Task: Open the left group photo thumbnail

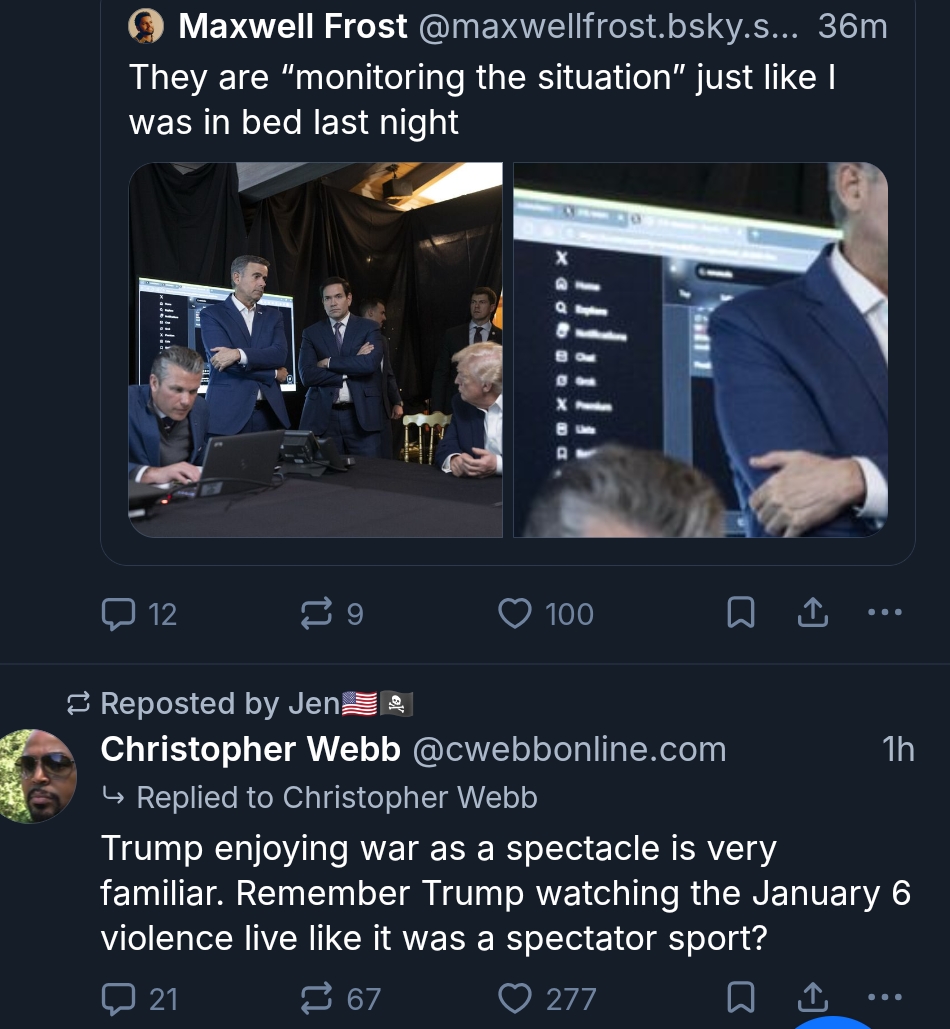Action: [x=315, y=350]
